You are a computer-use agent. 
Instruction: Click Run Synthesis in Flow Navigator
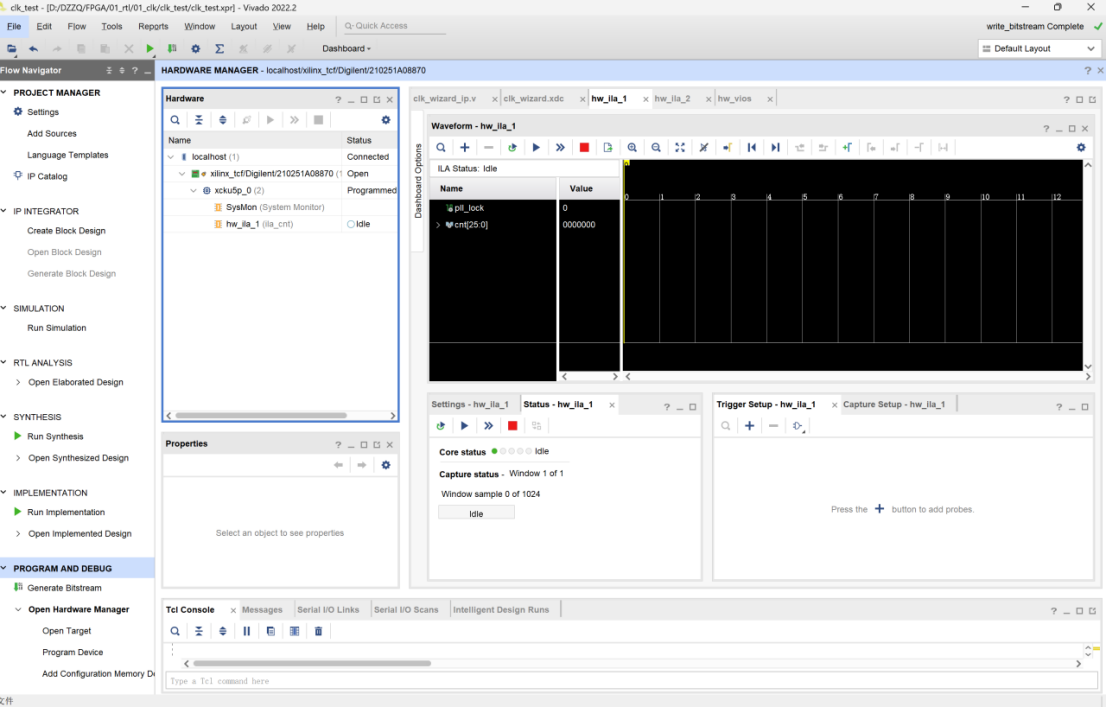click(x=55, y=436)
